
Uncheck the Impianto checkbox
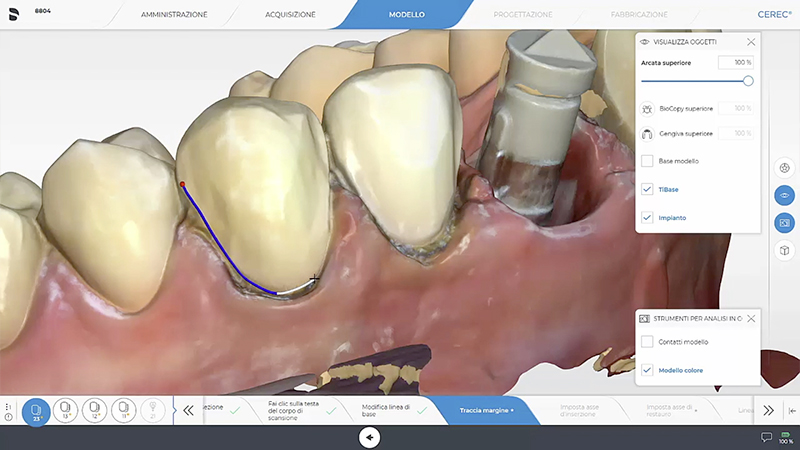[x=647, y=217]
